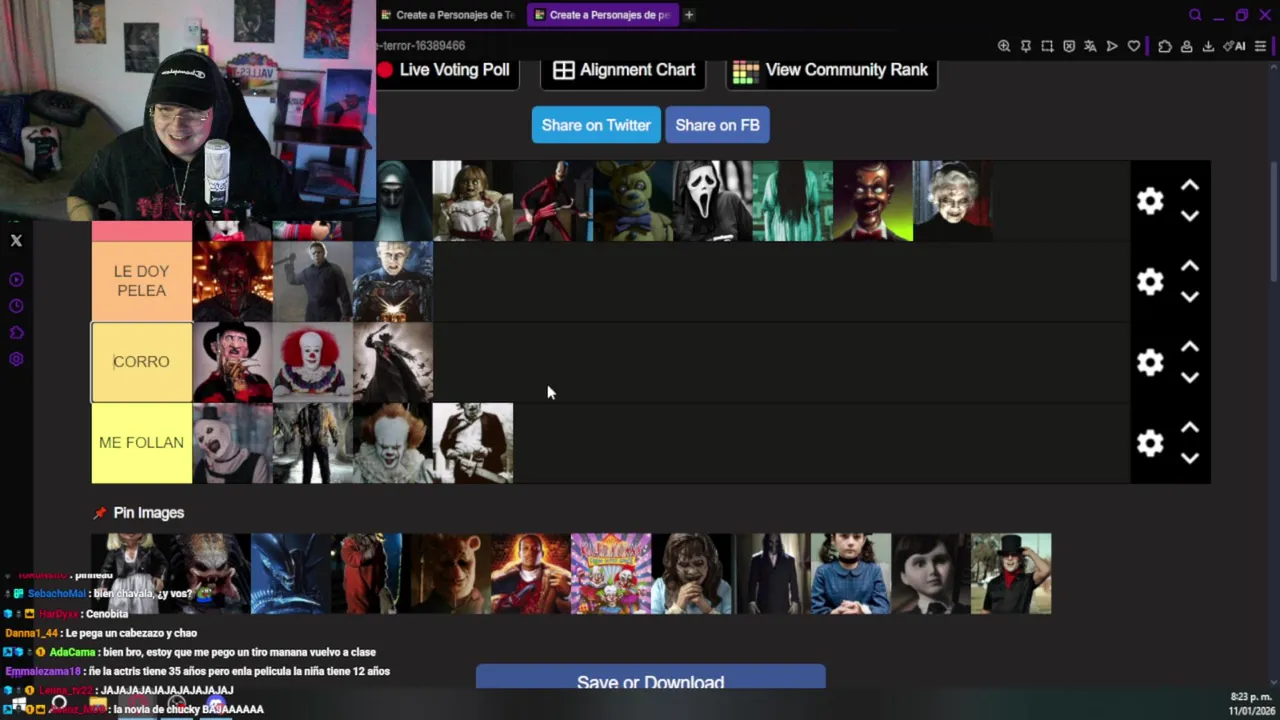Move LE DOY PELEA row up
Image resolution: width=1280 pixels, height=720 pixels.
pyautogui.click(x=1190, y=267)
